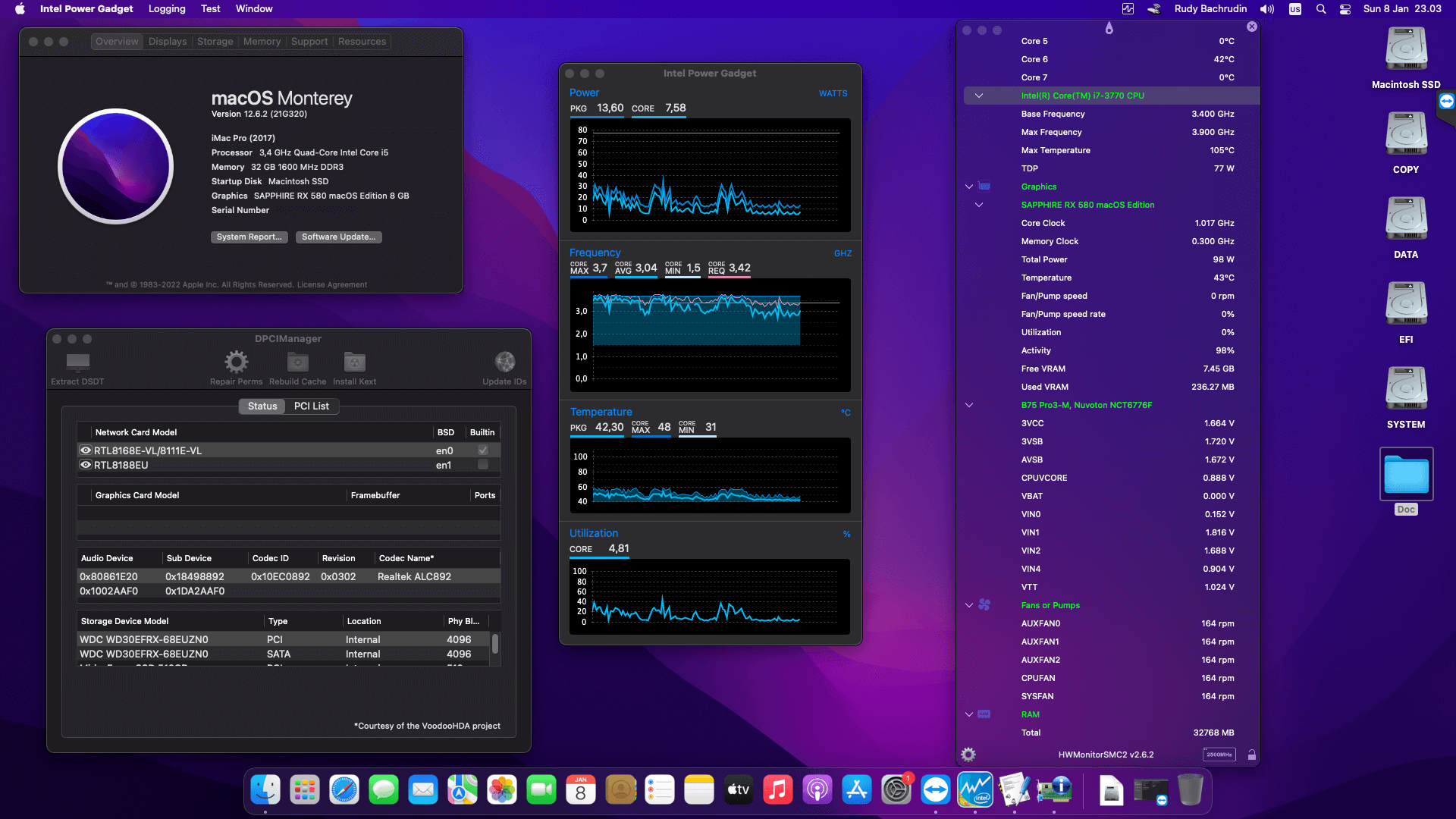Open HWMonitorSMC2 settings gear icon

click(x=968, y=755)
